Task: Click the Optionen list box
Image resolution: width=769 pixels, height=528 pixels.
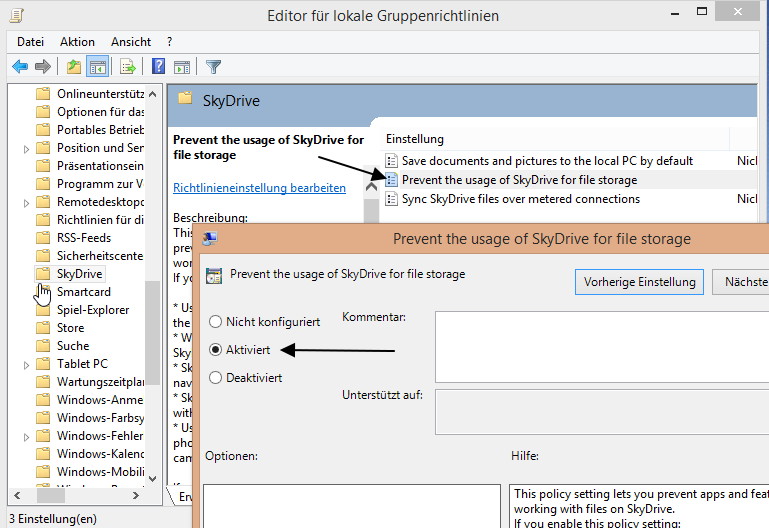Action: [x=352, y=506]
